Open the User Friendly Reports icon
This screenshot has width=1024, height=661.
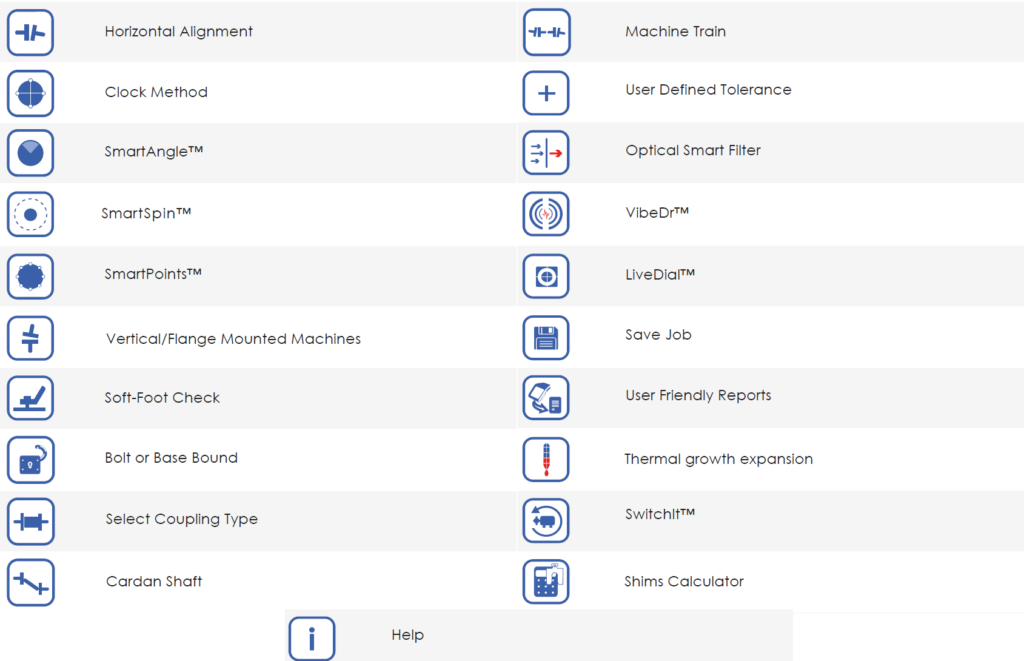(546, 398)
